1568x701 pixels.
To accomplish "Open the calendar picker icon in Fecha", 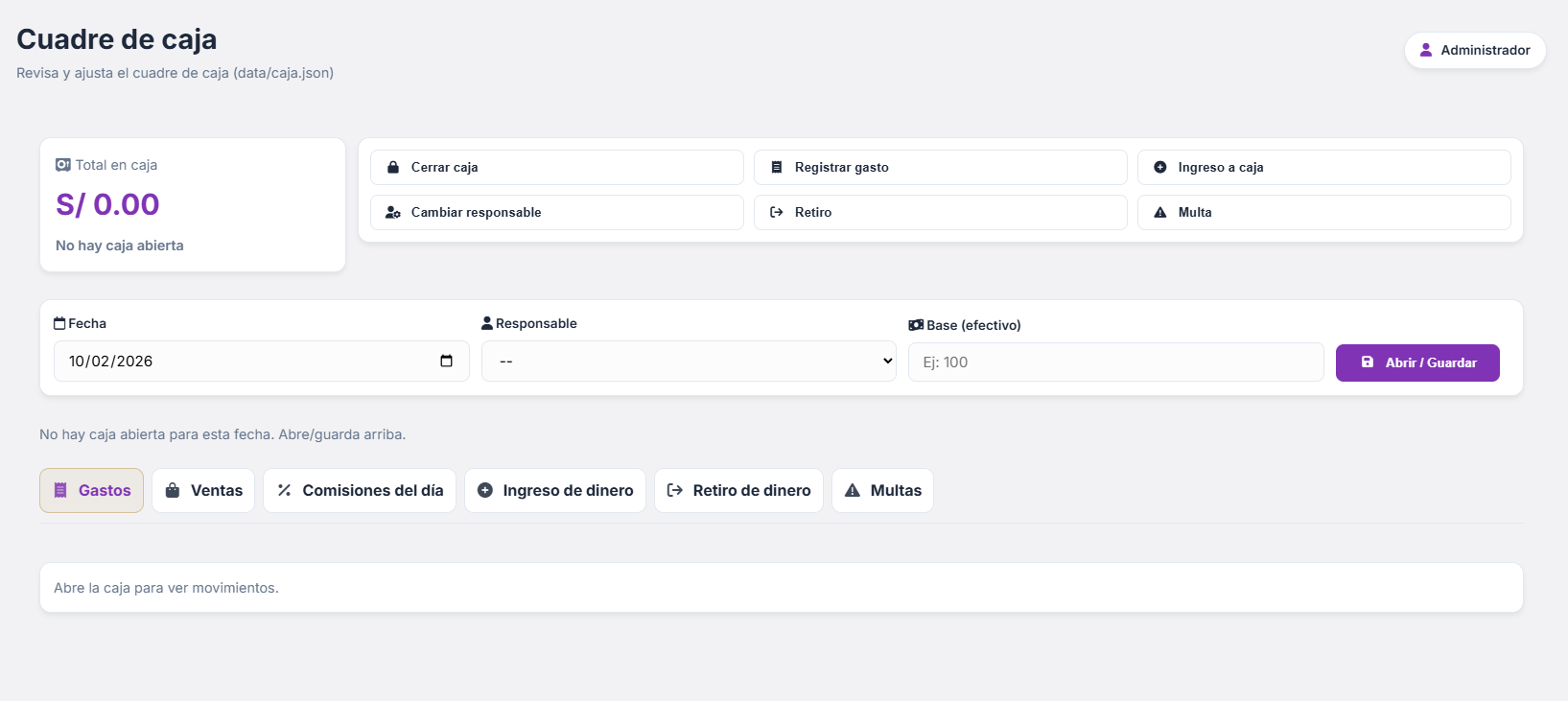I will (446, 362).
